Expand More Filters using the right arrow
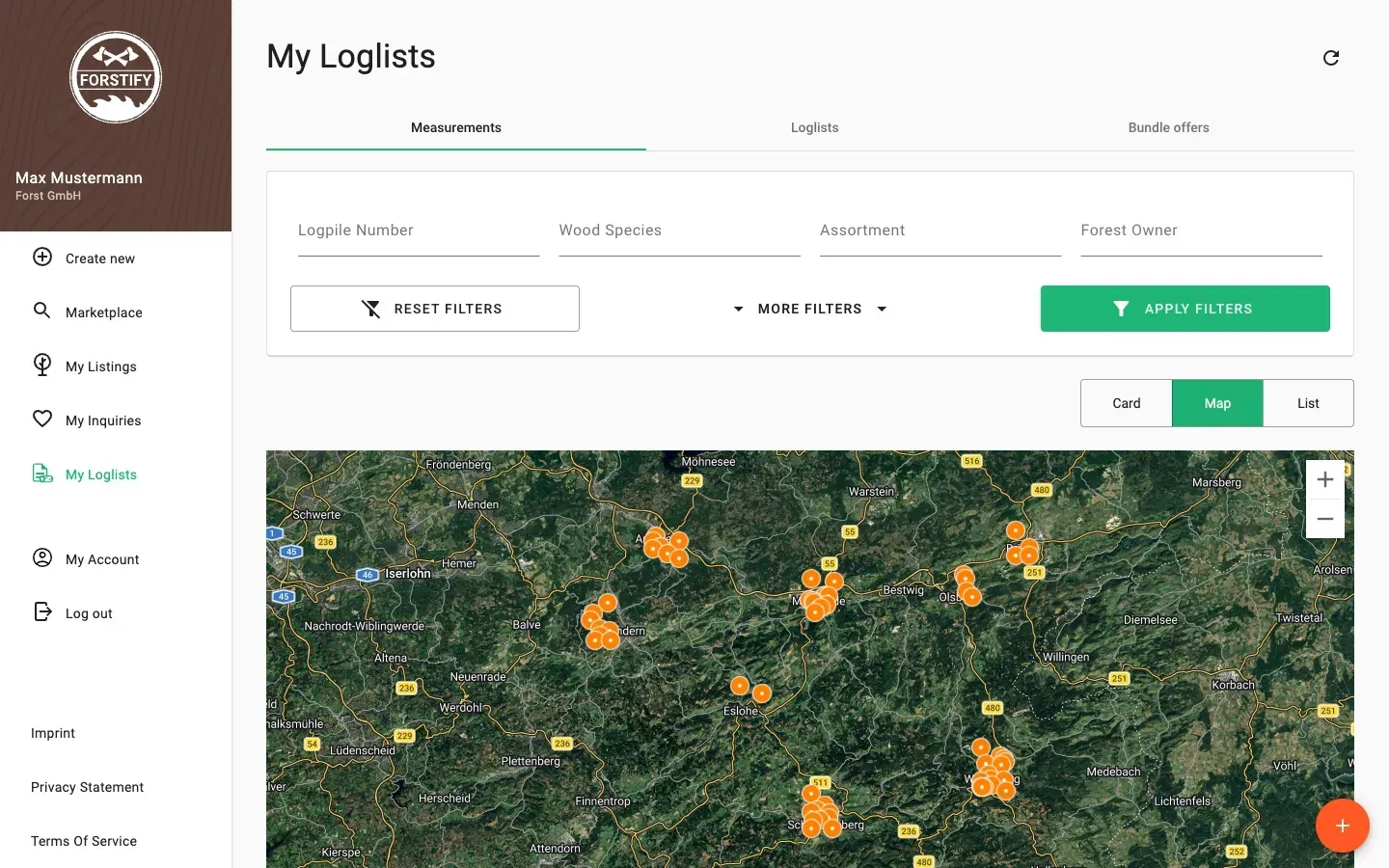 [882, 309]
